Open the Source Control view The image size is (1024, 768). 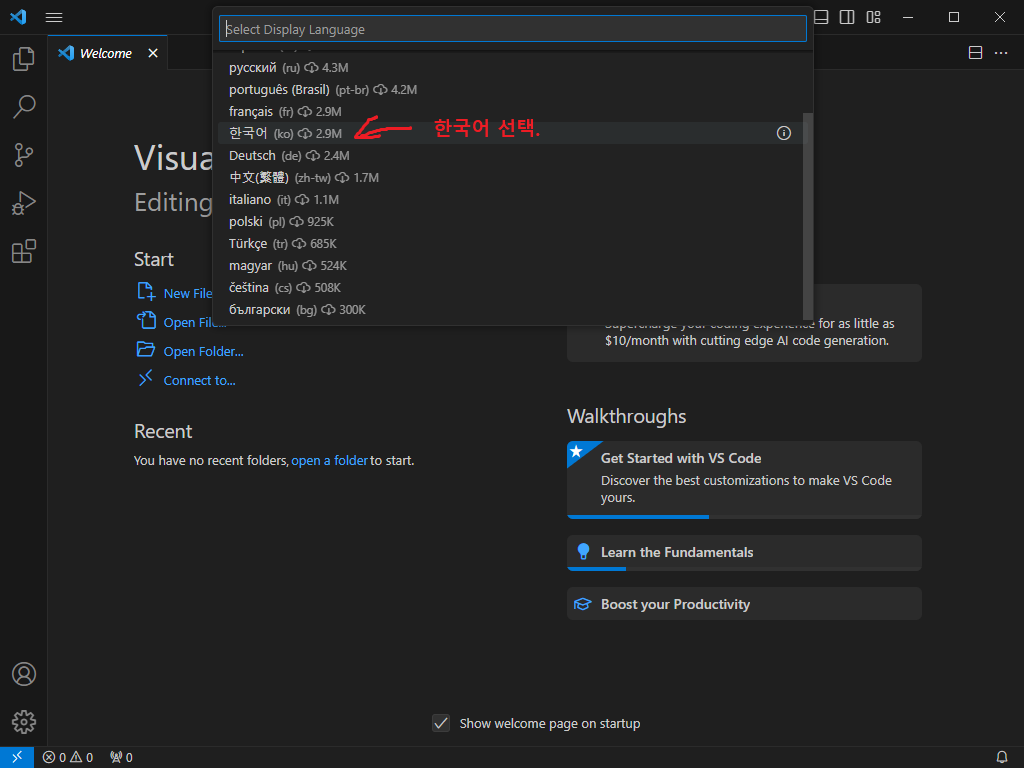[24, 155]
